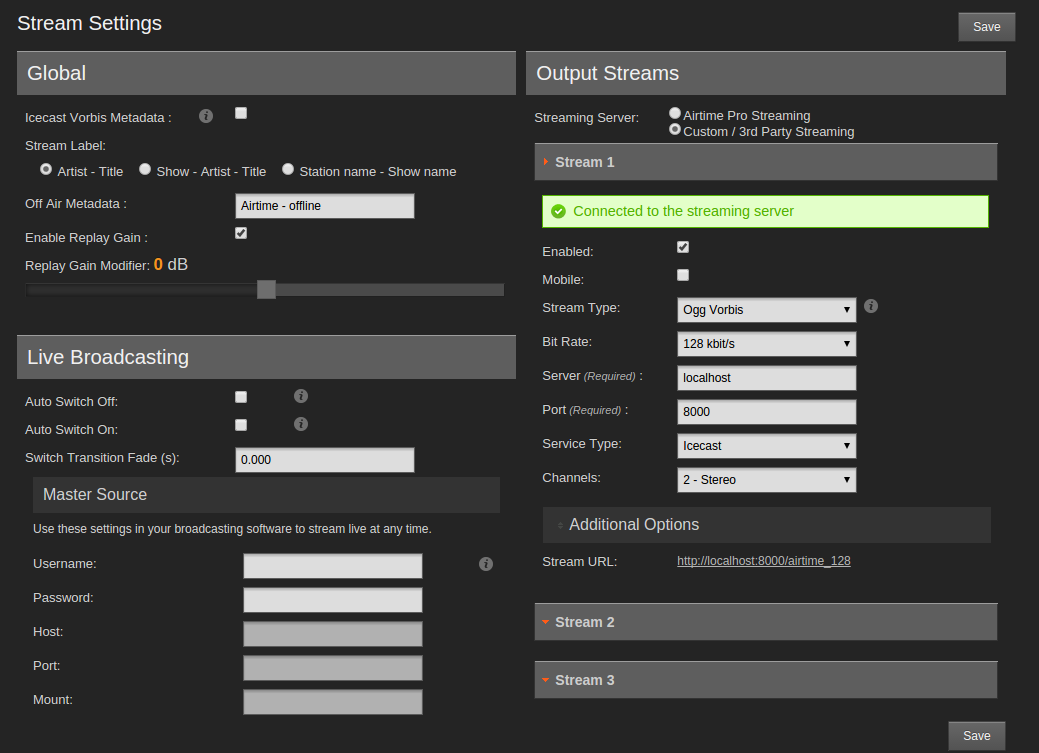Check the Mobile checkbox
This screenshot has width=1039, height=753.
point(683,275)
